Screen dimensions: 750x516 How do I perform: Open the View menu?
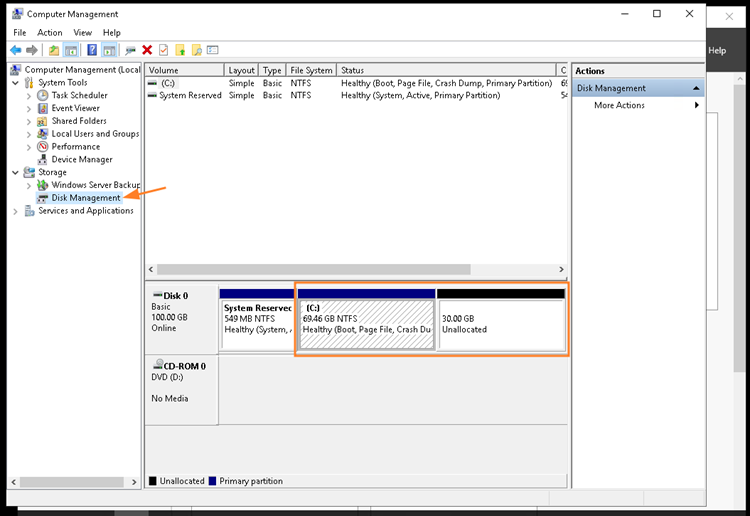(x=82, y=33)
